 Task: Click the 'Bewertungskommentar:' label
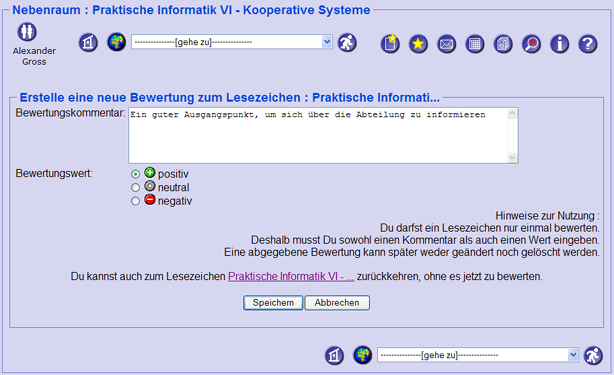pos(70,113)
